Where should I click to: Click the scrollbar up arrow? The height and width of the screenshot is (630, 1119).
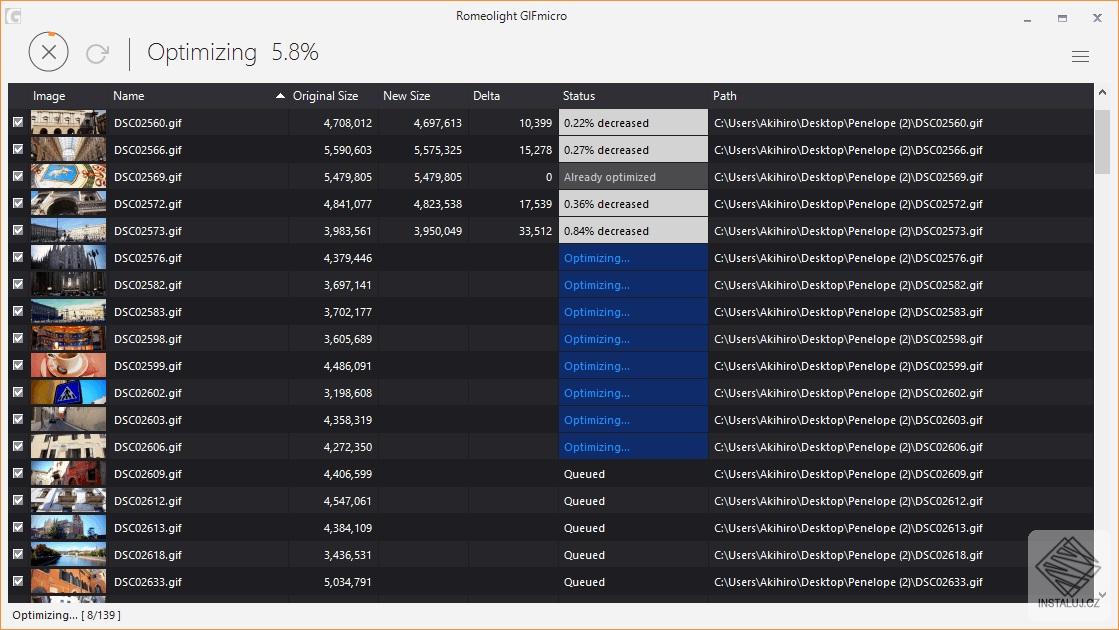point(1102,92)
